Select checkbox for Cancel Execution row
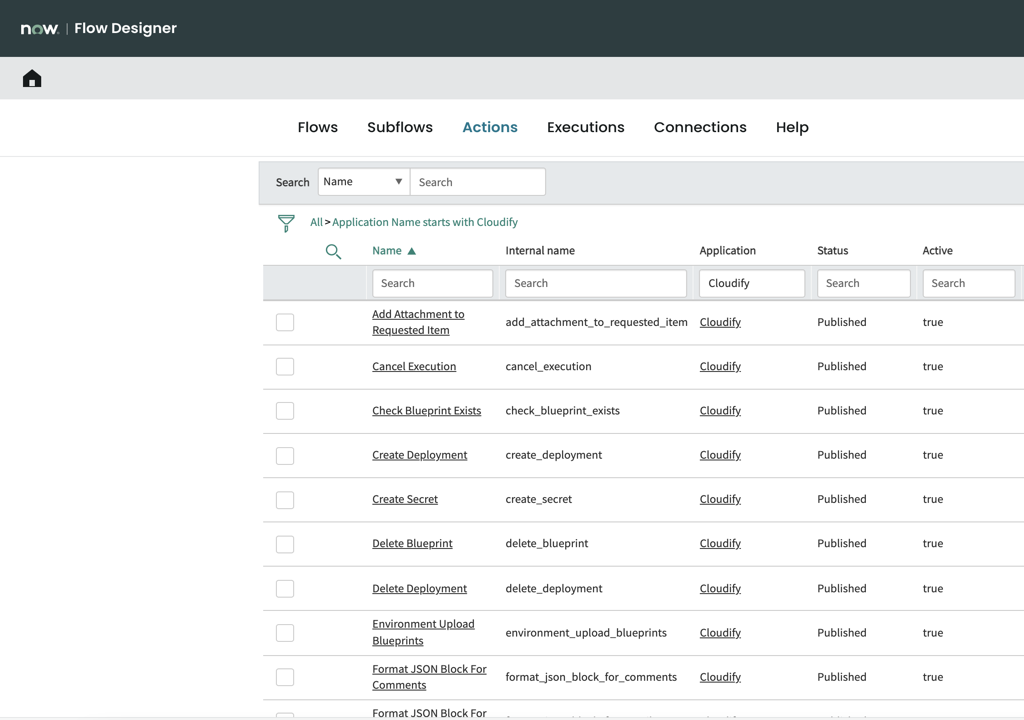The image size is (1024, 720). pyautogui.click(x=285, y=367)
